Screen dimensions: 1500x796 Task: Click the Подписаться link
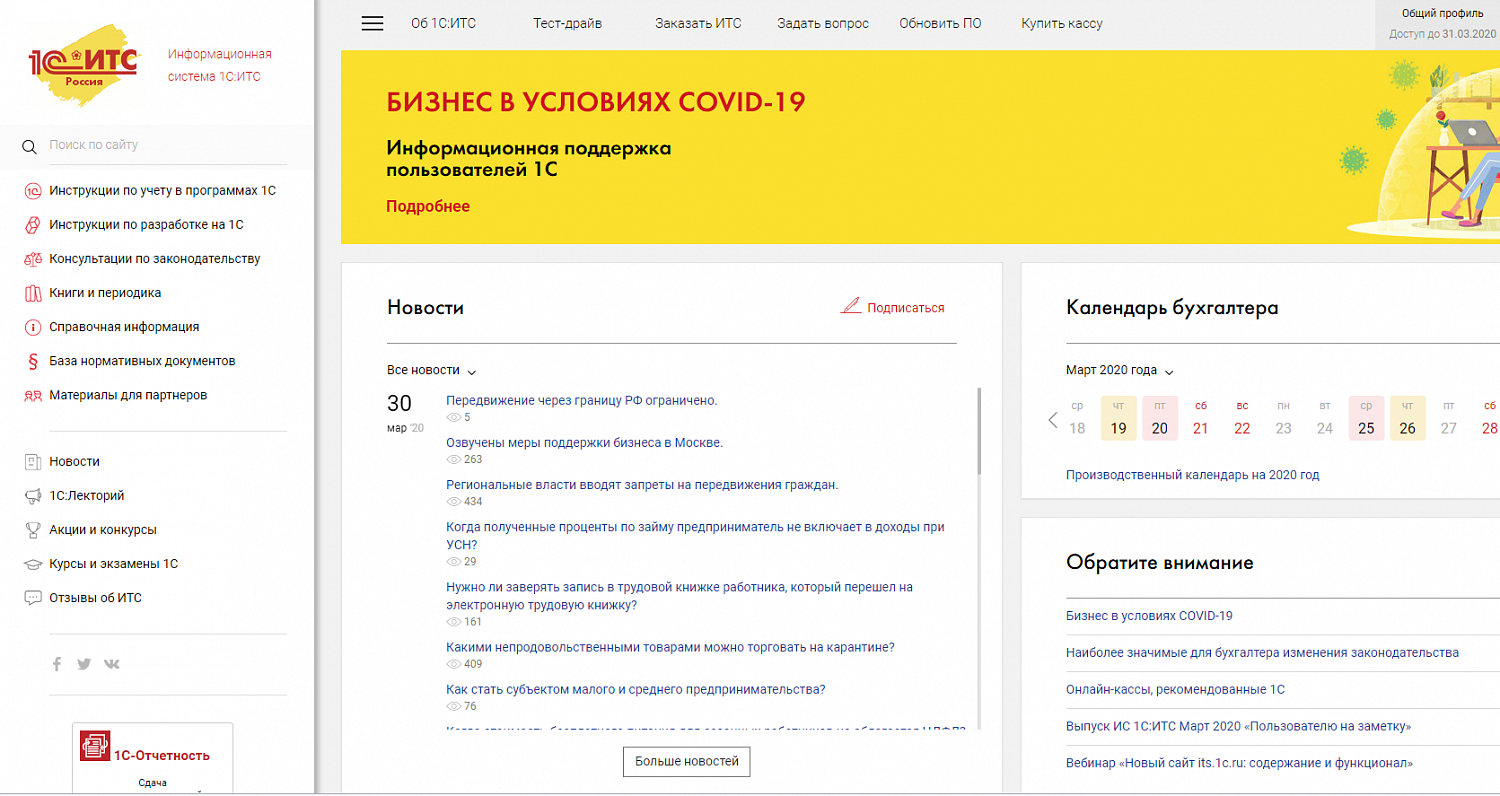pos(906,308)
